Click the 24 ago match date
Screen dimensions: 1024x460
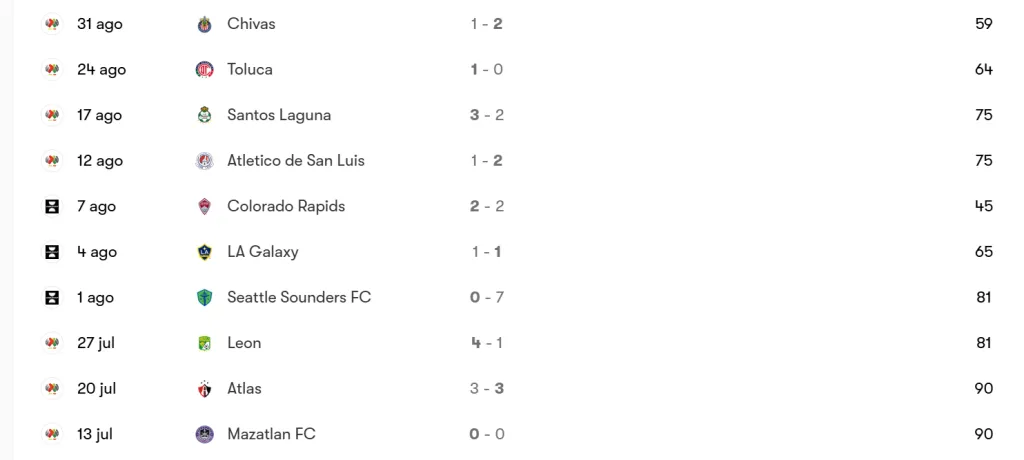point(101,70)
